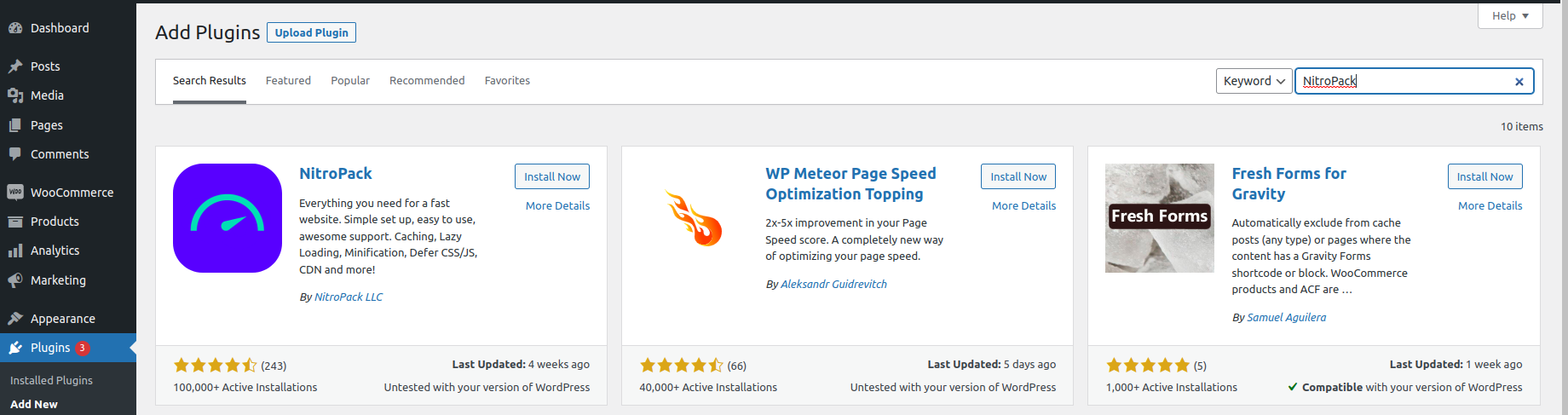Install Fresh Forms for Gravity plugin

[x=1484, y=176]
